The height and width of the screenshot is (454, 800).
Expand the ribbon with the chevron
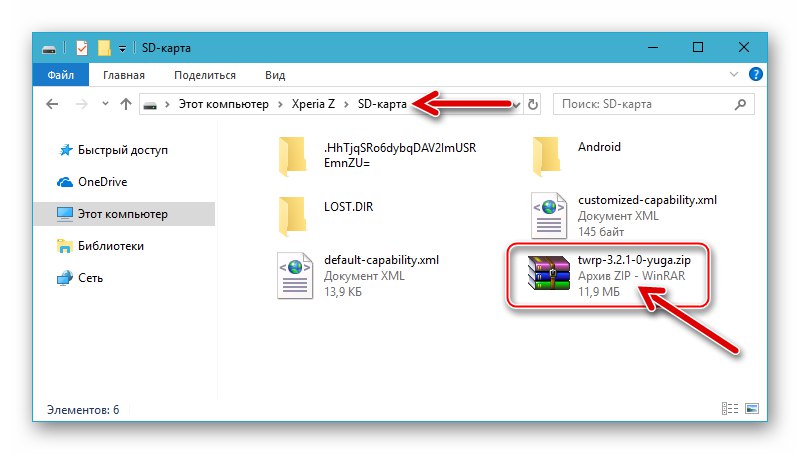734,74
